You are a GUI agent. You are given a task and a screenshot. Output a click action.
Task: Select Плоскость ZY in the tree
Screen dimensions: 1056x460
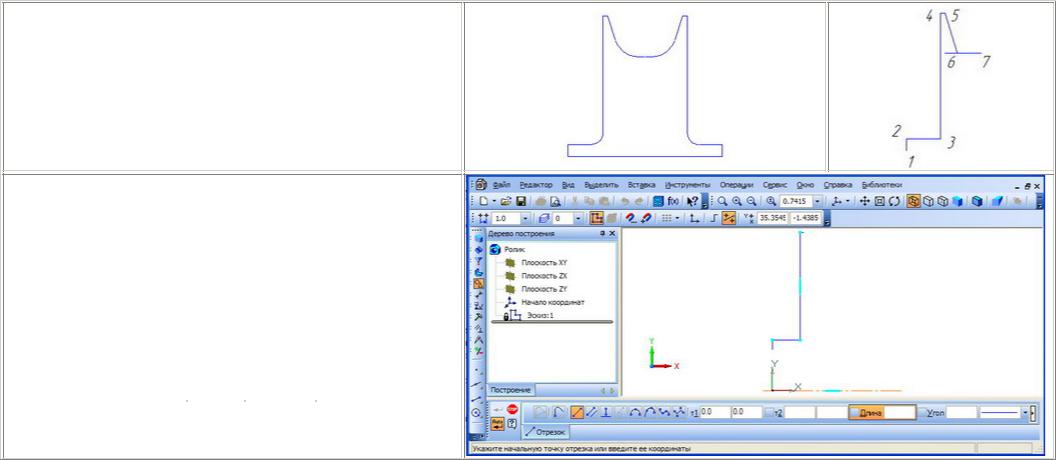coord(544,289)
